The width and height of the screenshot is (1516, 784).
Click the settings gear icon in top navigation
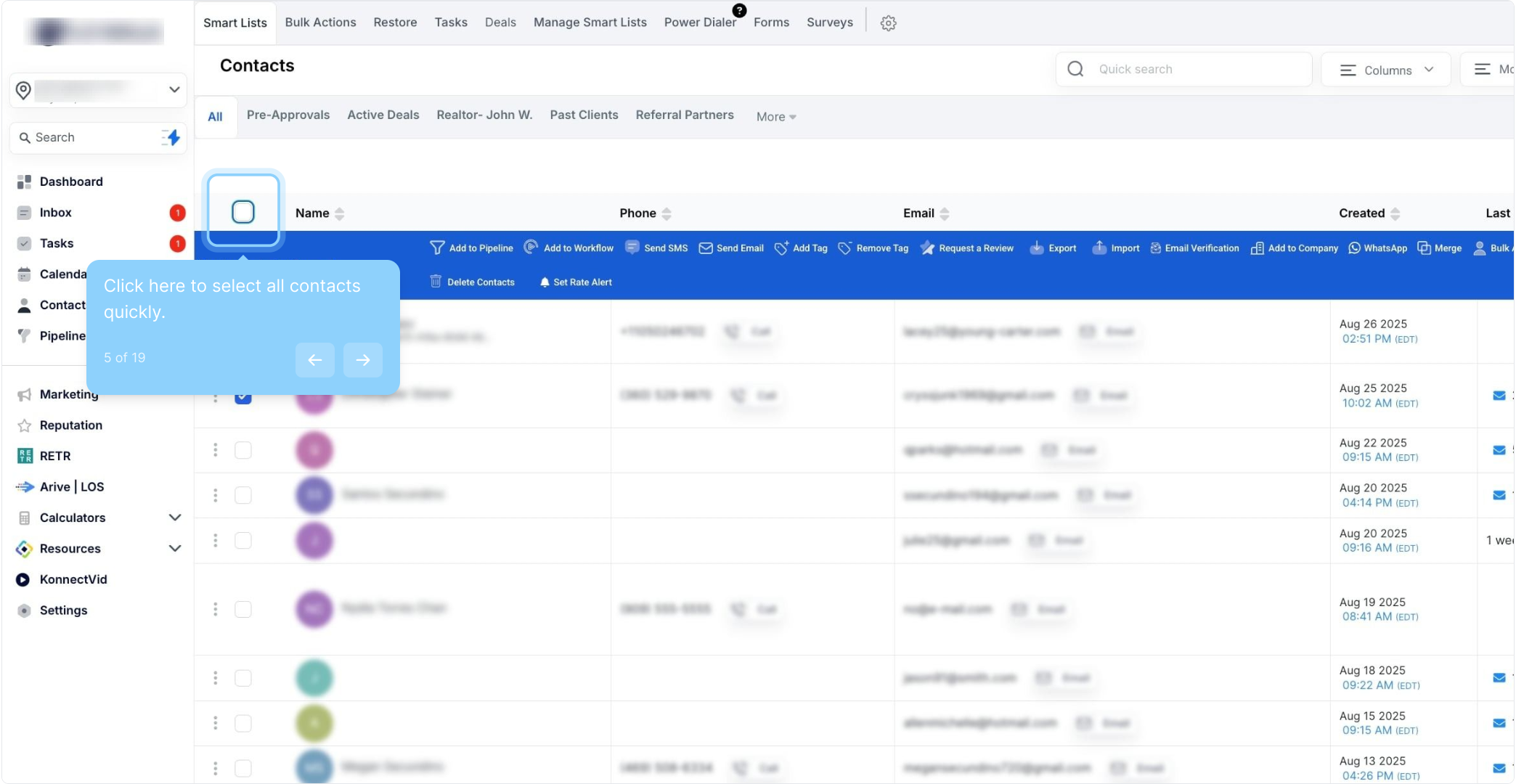coord(888,23)
